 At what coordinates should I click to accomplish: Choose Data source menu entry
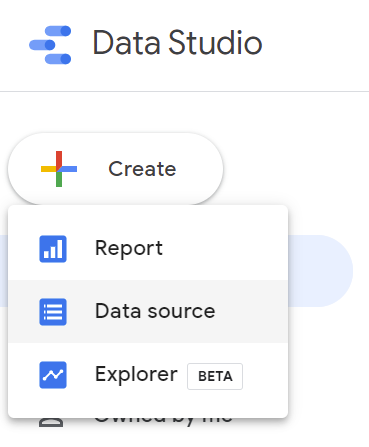[x=148, y=311]
